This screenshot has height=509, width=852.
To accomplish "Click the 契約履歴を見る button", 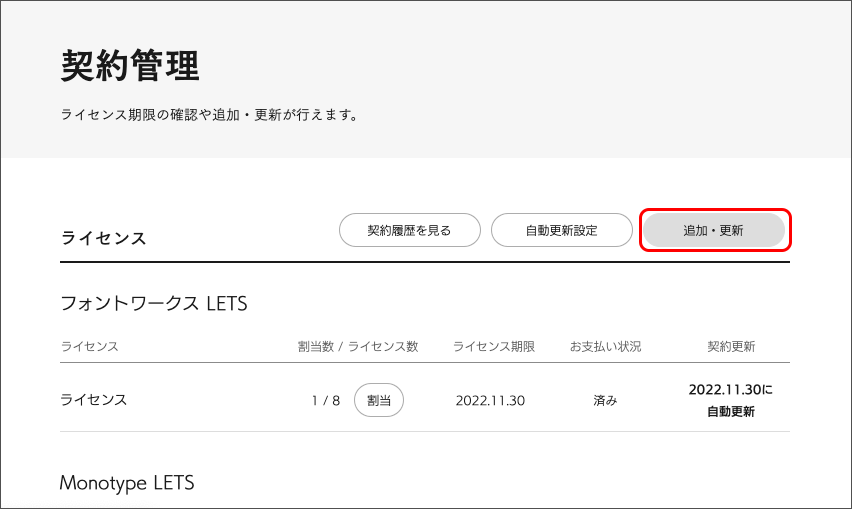I will coord(409,230).
